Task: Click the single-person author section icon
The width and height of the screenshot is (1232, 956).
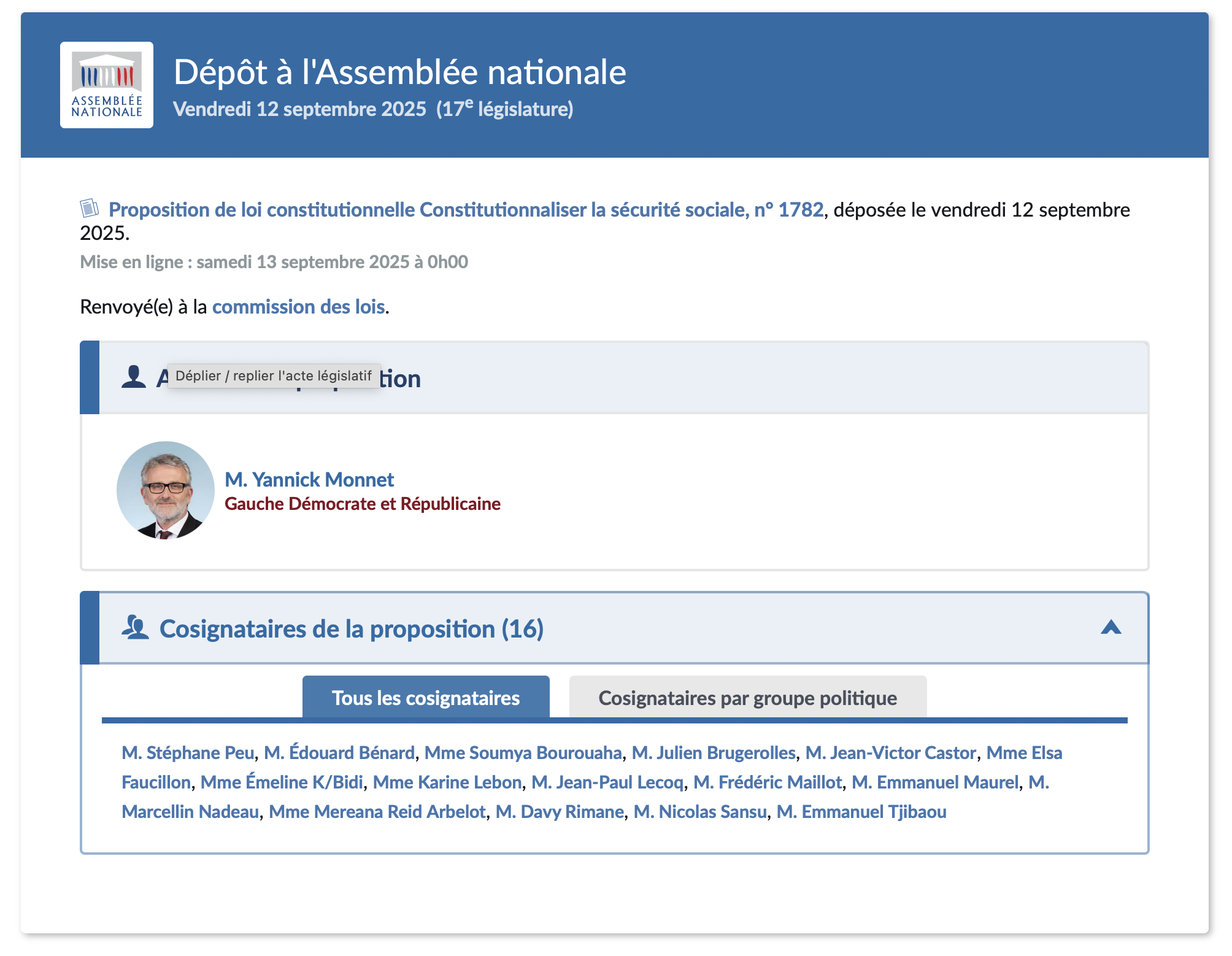Action: (x=133, y=377)
